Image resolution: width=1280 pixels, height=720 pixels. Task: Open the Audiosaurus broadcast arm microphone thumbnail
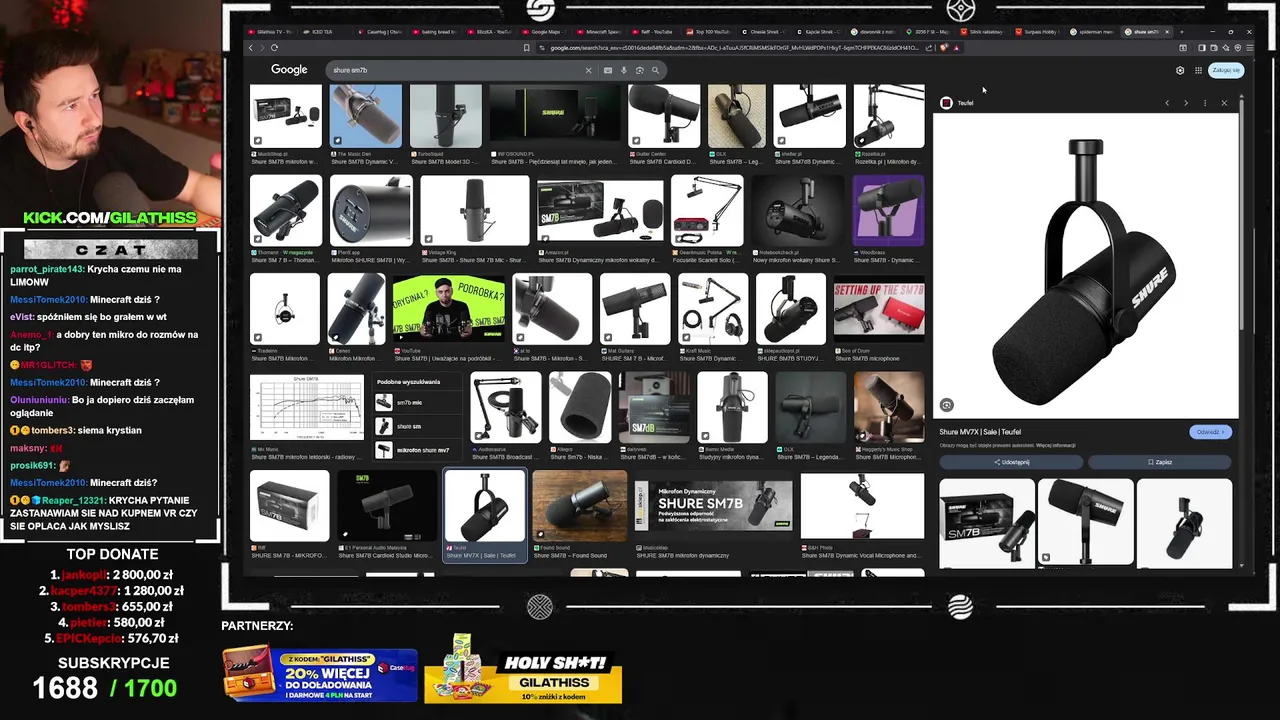point(506,408)
